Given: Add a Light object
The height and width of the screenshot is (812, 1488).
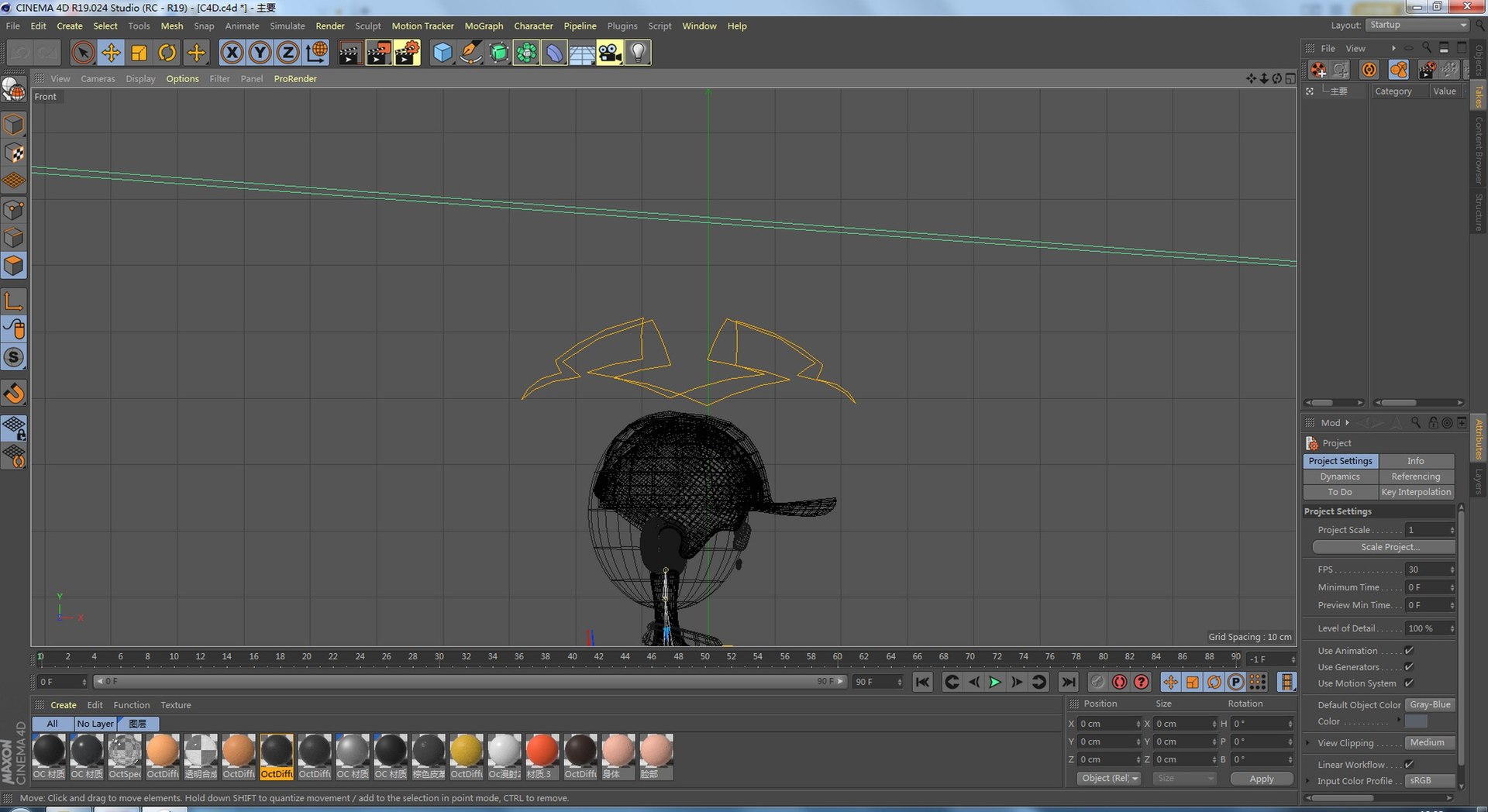Looking at the screenshot, I should 638,53.
